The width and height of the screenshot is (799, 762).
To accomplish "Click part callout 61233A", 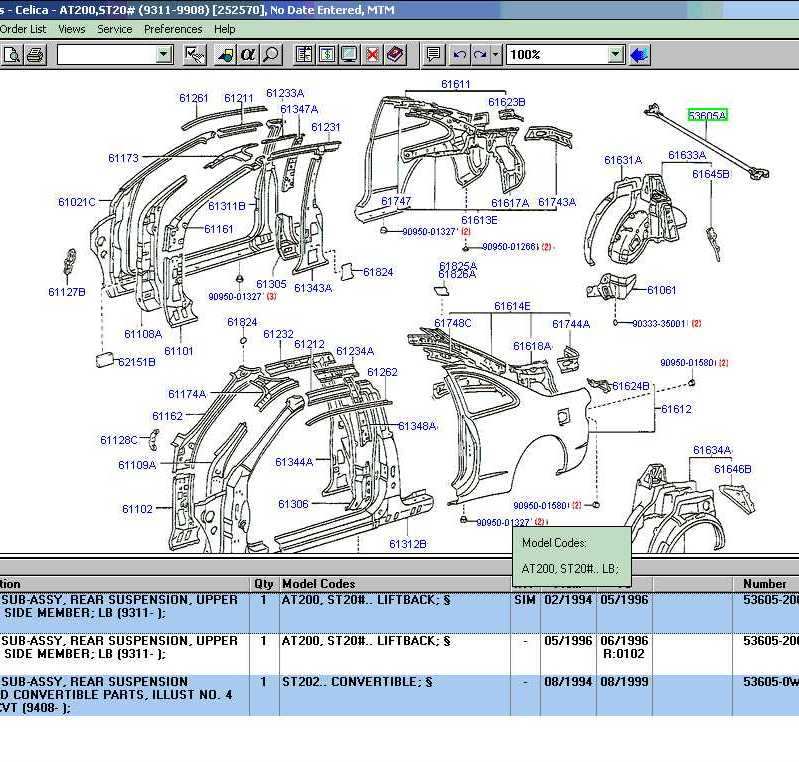I will pos(285,93).
